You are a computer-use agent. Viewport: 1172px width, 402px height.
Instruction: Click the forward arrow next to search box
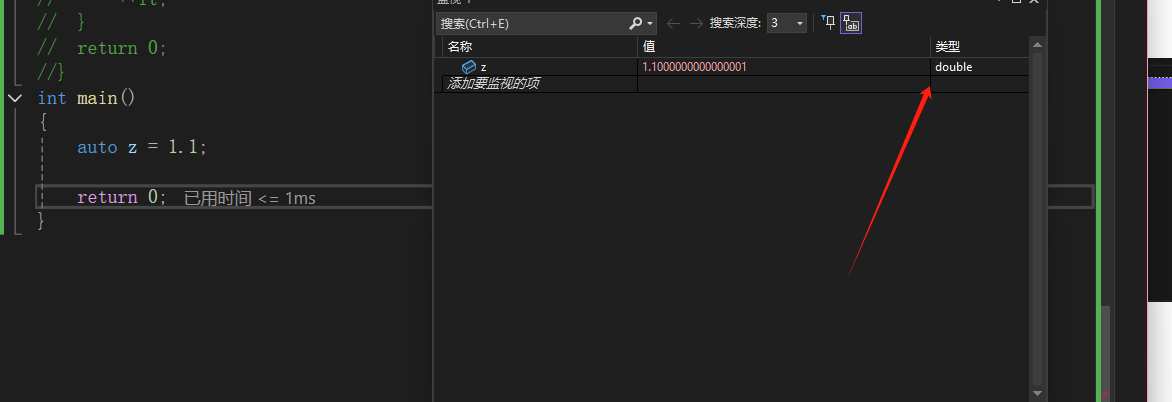pos(696,23)
